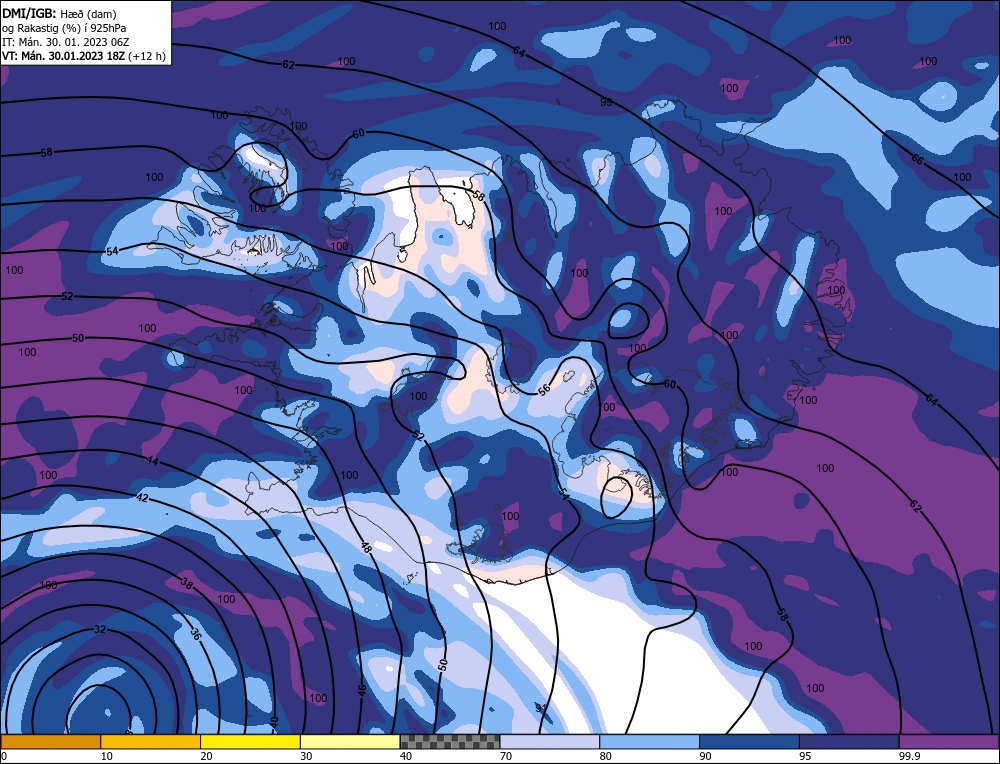1000x764 pixels.
Task: Click the contour label '32' near the low
Action: 100,629
